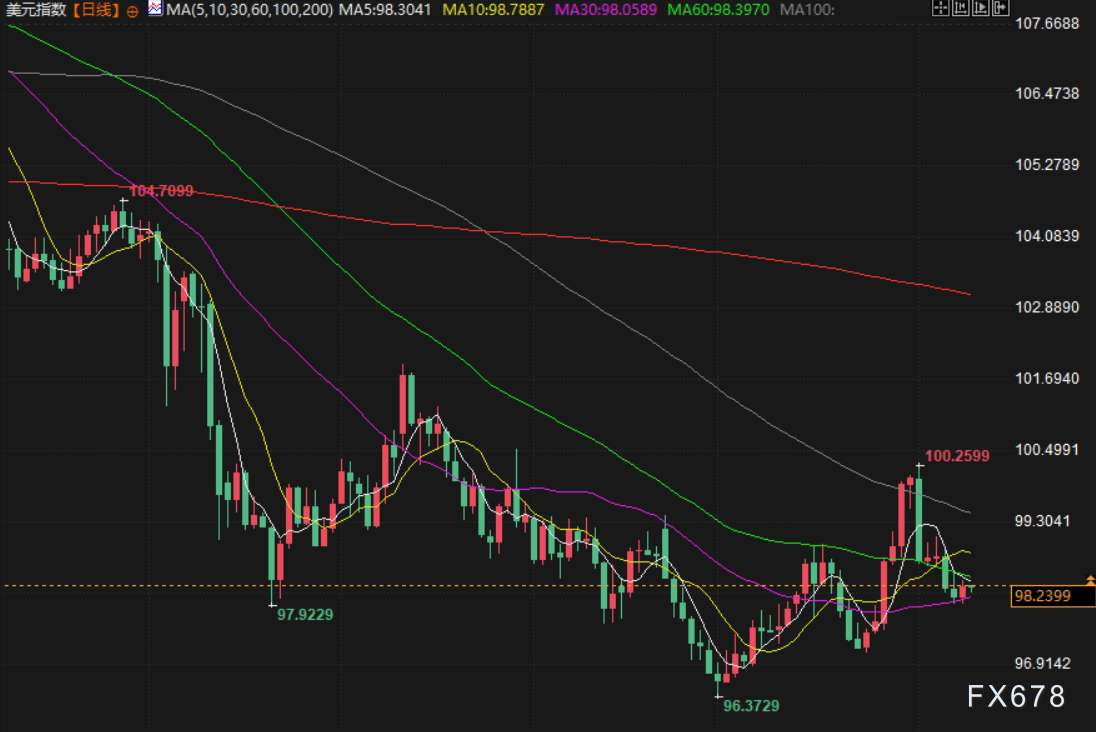Click the 102.8890 axis price label

tap(1047, 308)
